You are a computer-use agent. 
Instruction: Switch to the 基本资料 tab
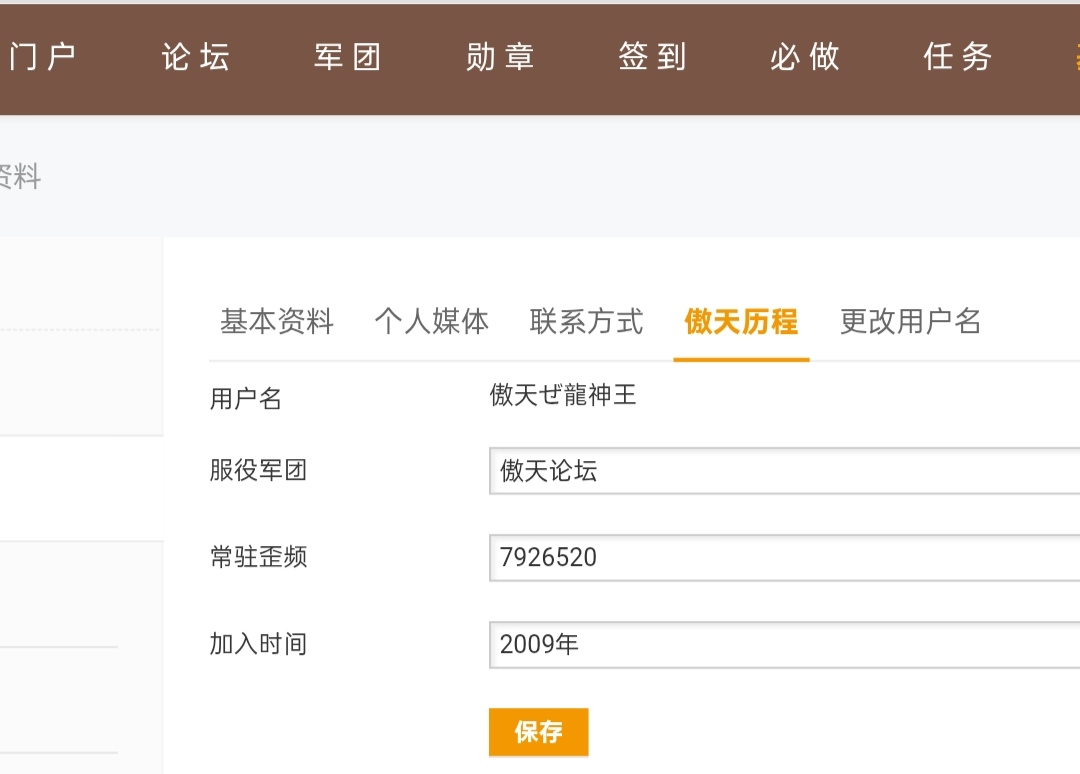(277, 322)
